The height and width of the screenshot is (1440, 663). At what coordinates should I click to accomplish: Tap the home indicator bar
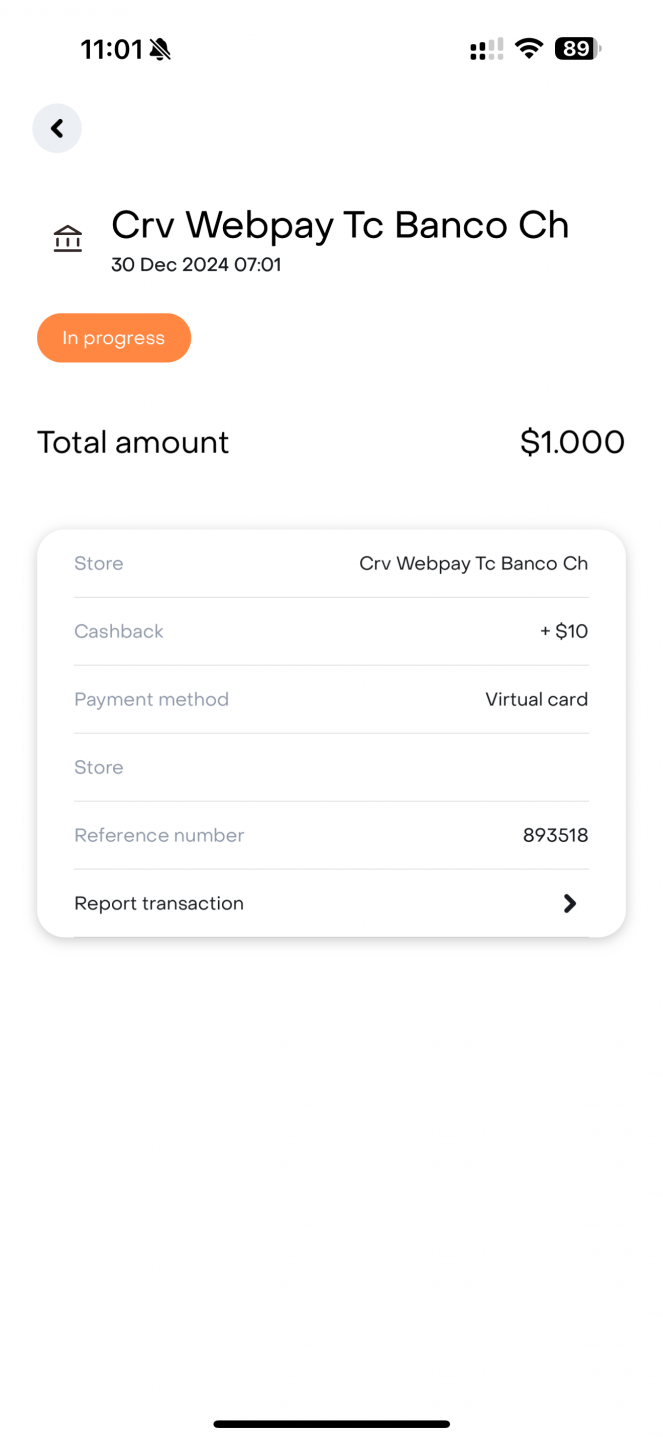point(331,1424)
